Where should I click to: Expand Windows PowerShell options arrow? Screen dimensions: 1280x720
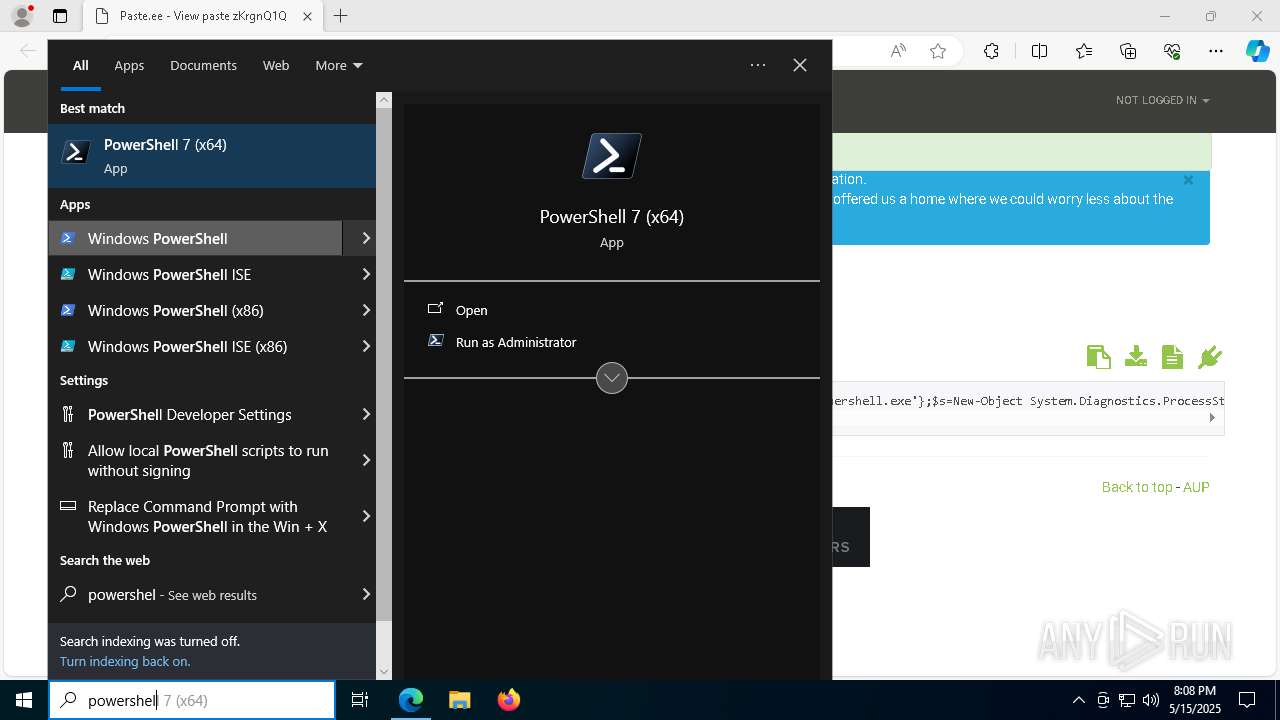pos(366,238)
